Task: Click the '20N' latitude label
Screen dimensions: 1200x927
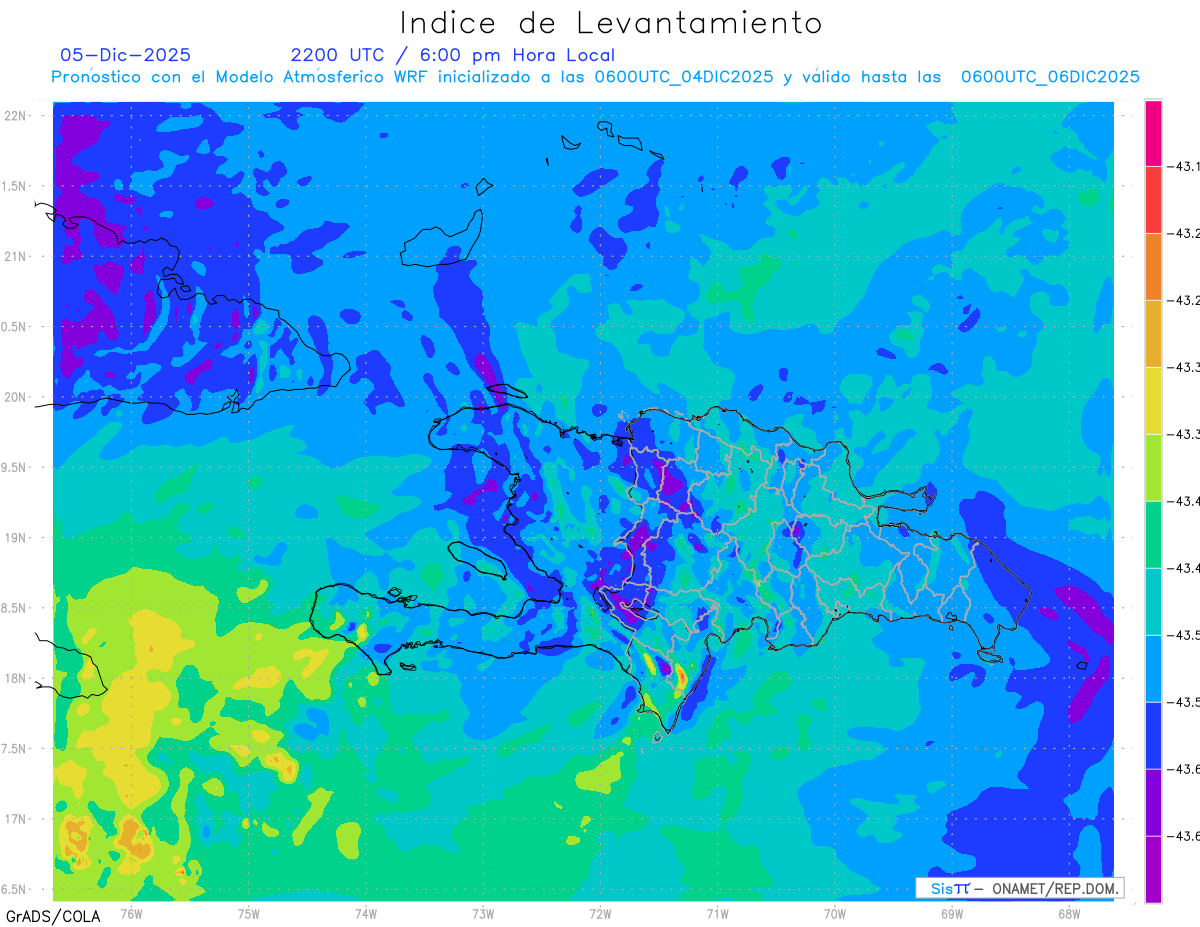Action: [x=15, y=397]
